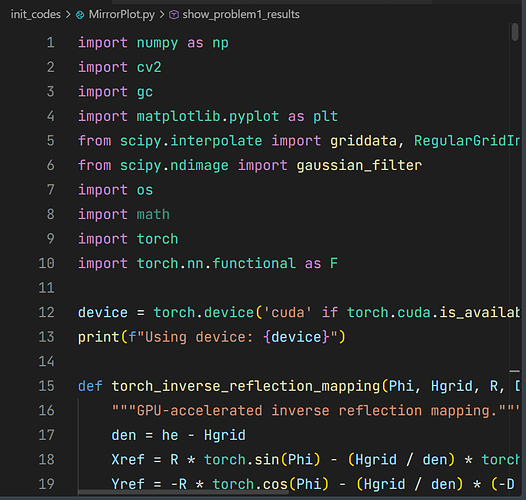
Task: Open the init_codes breadcrumb folder
Action: [x=36, y=14]
